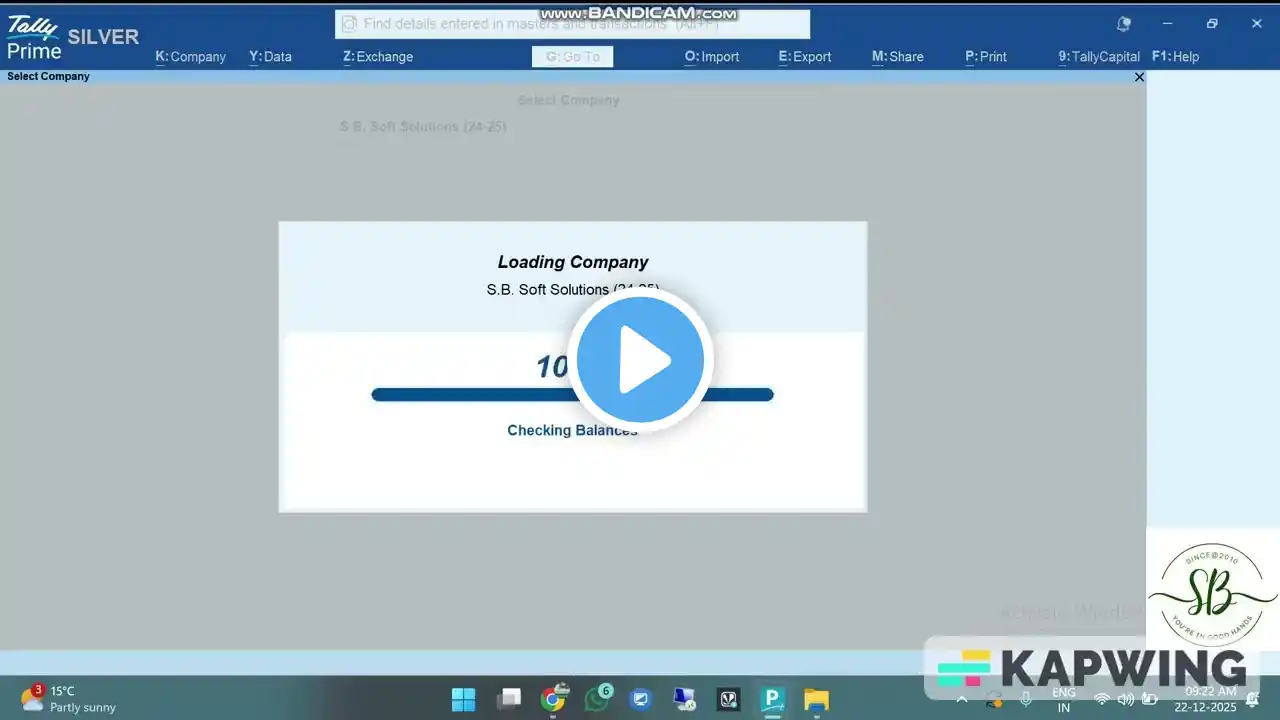
Task: Open Wi-Fi network settings in the tray
Action: 1102,699
